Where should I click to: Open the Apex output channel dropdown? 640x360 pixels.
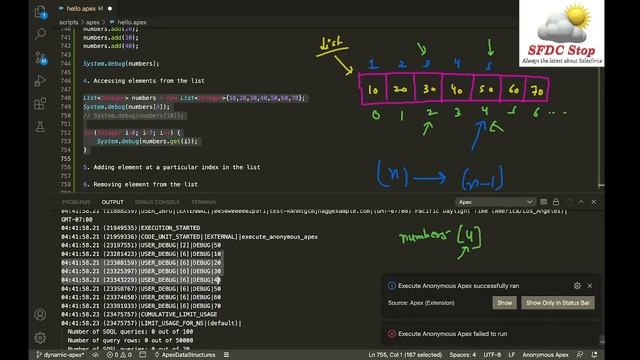(495, 202)
